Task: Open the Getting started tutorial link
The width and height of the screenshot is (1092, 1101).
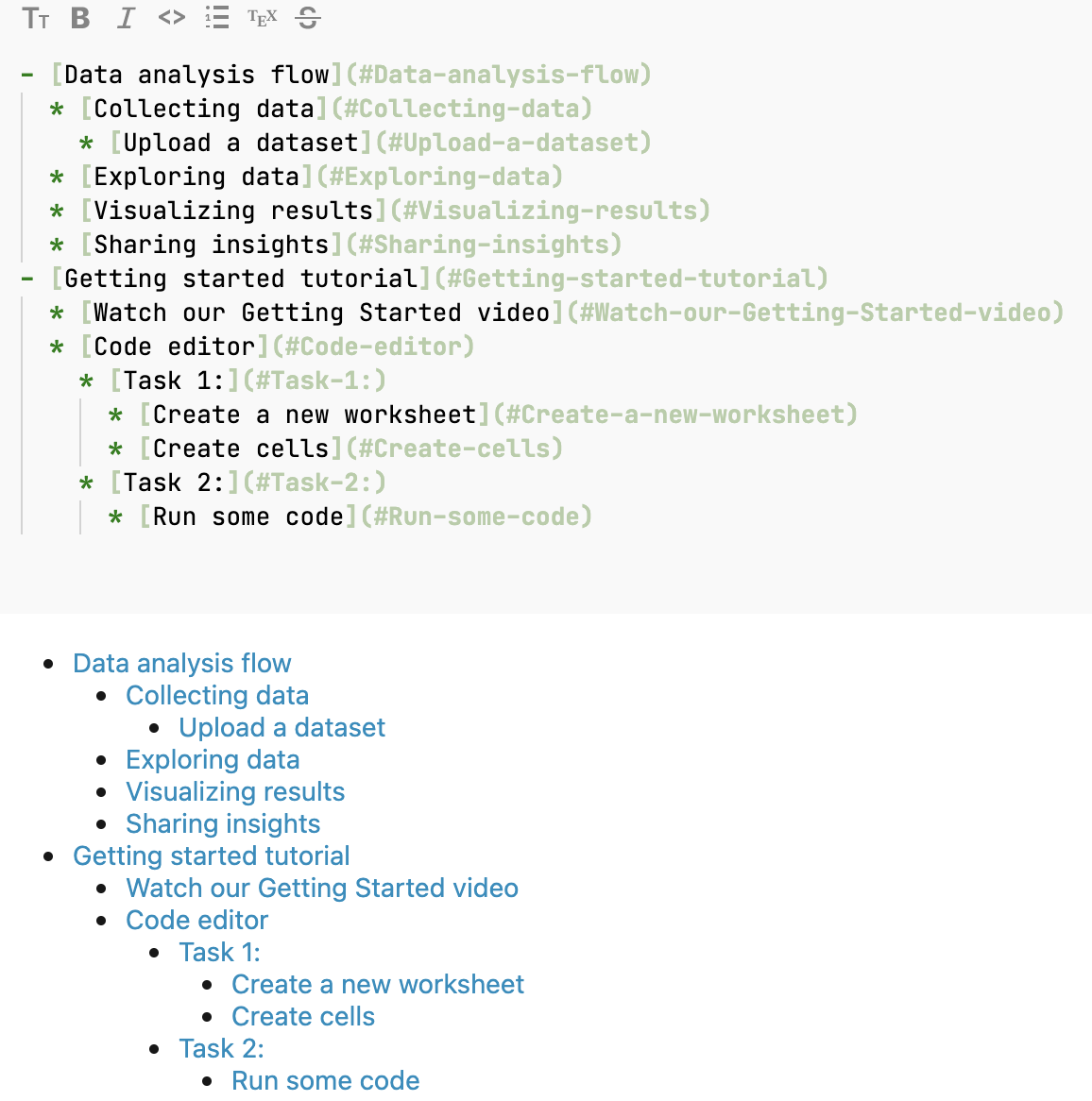Action: point(211,855)
